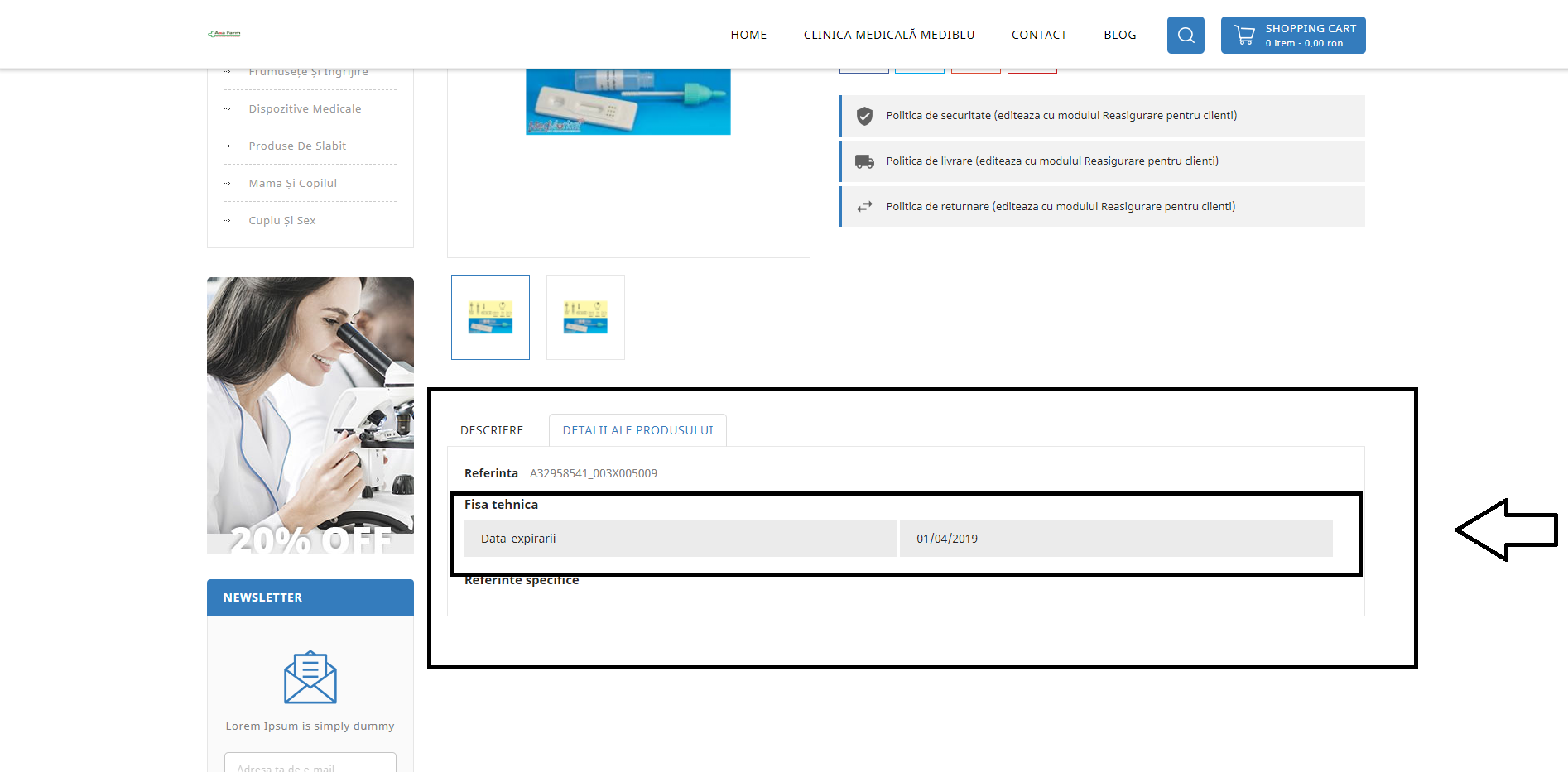The image size is (1568, 772).
Task: Select the first product thumbnail
Action: coord(490,317)
